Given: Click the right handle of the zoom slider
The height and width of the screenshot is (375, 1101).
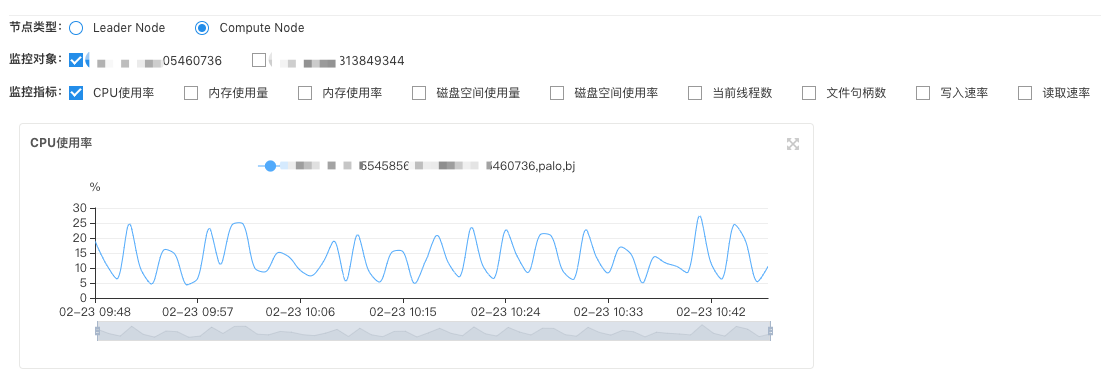Looking at the screenshot, I should coord(770,331).
